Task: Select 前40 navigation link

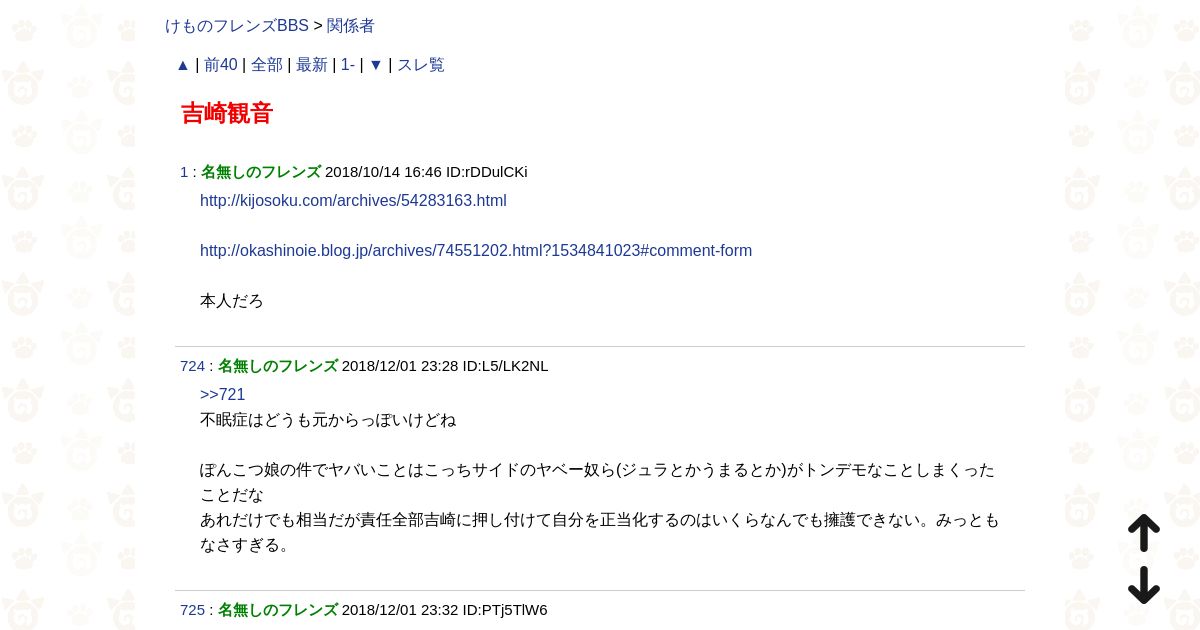Action: pos(221,65)
